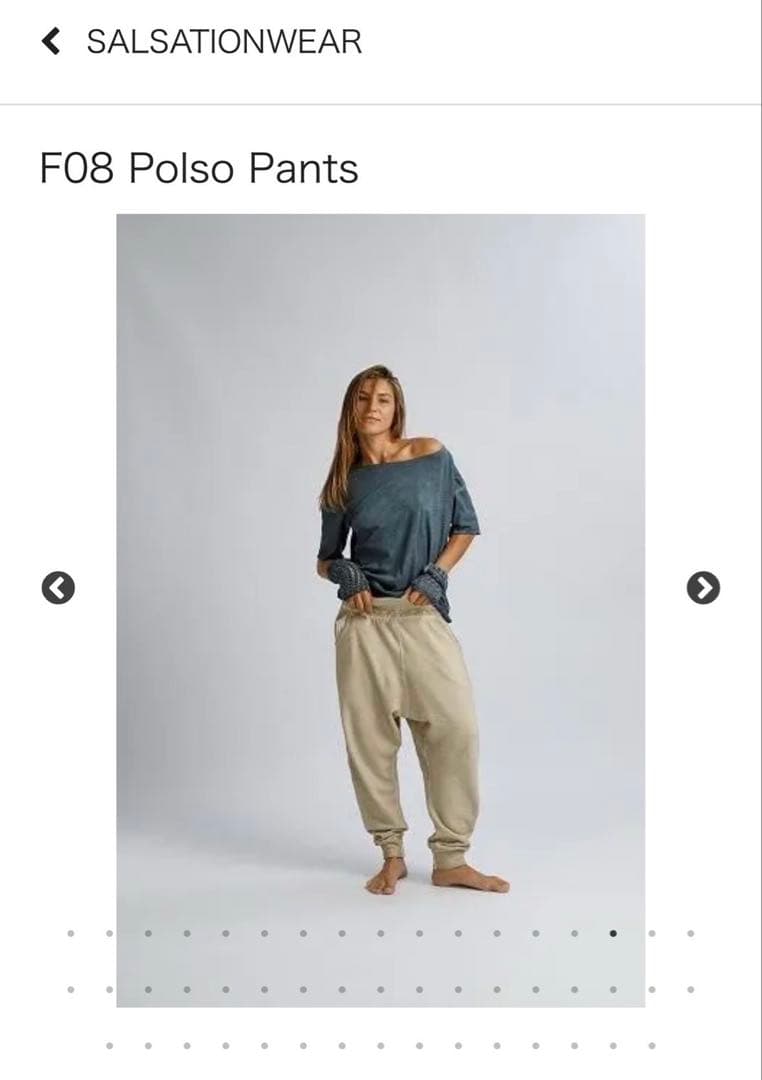
Task: Choose the dot just before the active dot
Action: pyautogui.click(x=575, y=933)
